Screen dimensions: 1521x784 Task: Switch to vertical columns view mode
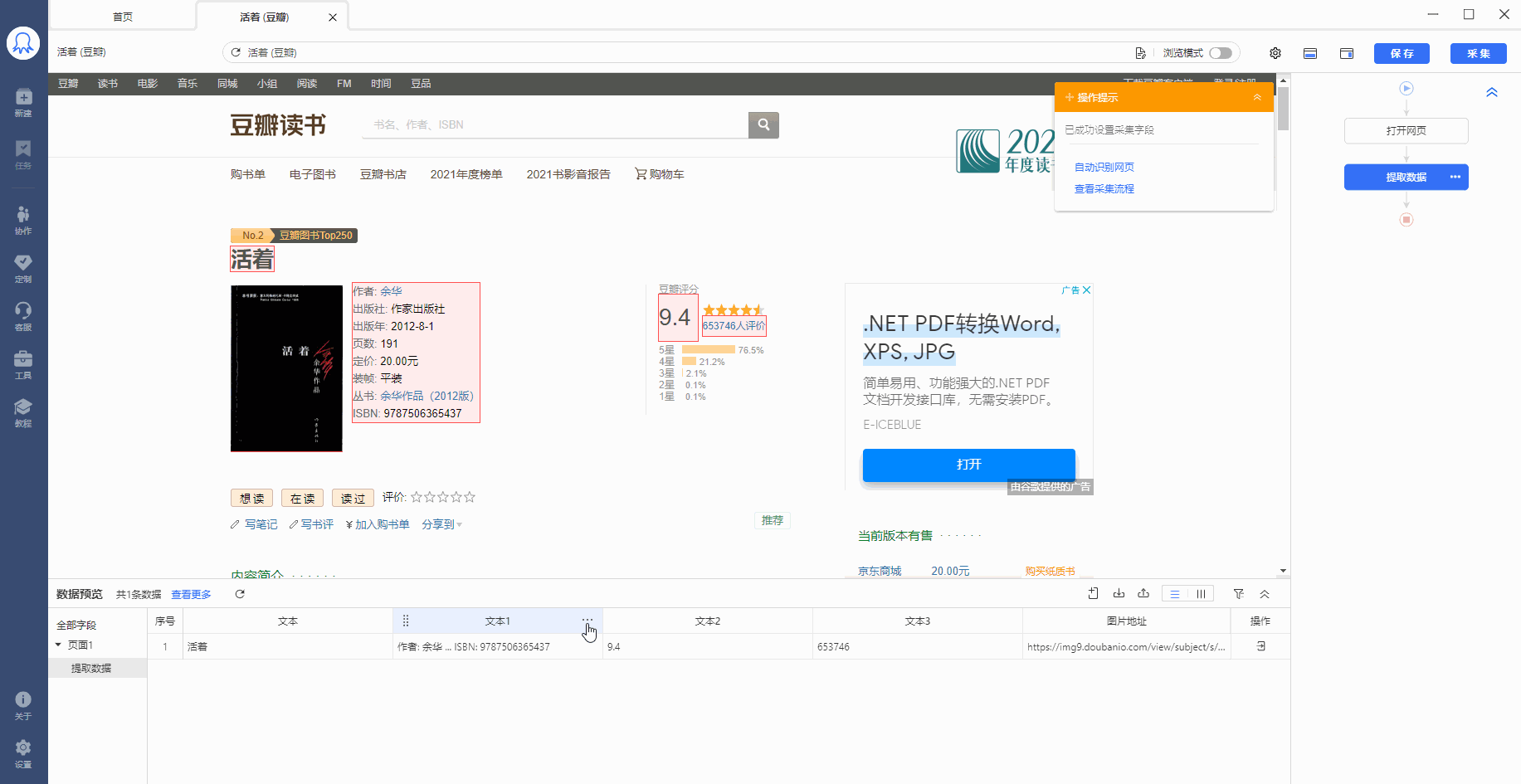point(1201,594)
